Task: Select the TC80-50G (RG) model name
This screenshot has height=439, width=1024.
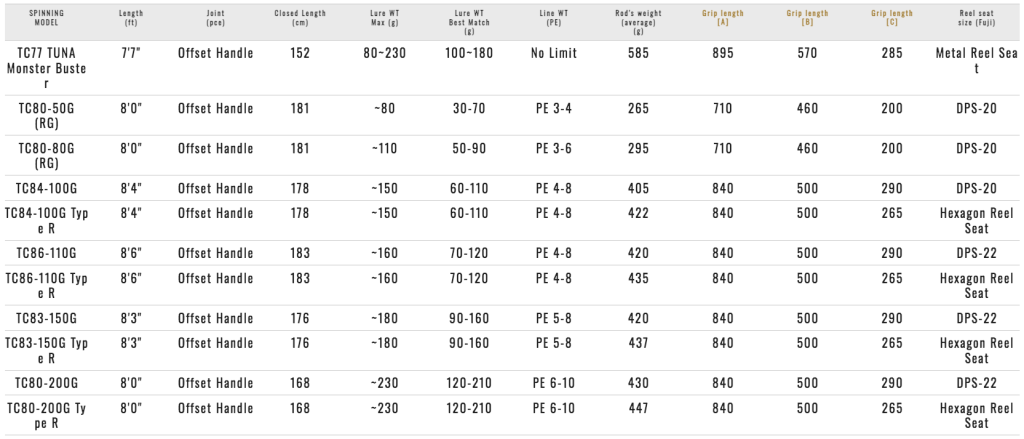Action: point(47,116)
